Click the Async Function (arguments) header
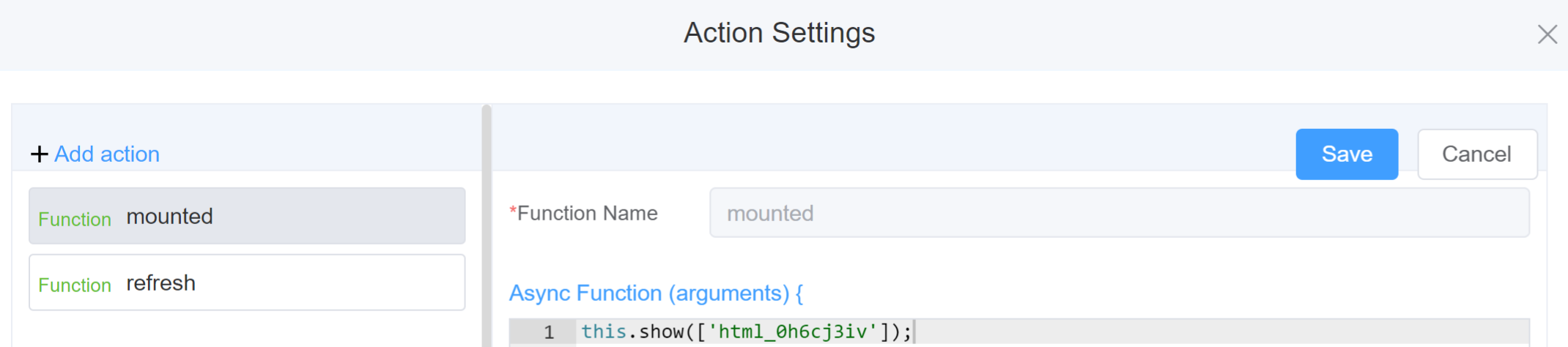The height and width of the screenshot is (347, 1568). 656,293
